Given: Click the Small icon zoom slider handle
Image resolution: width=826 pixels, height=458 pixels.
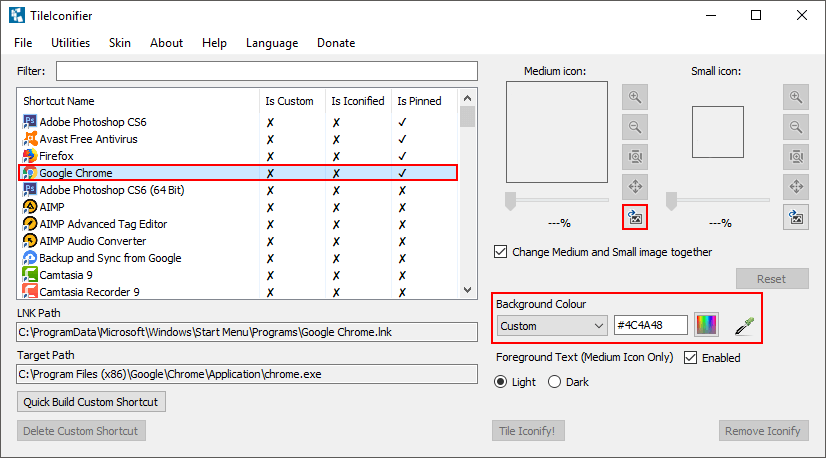Looking at the screenshot, I should tap(671, 201).
